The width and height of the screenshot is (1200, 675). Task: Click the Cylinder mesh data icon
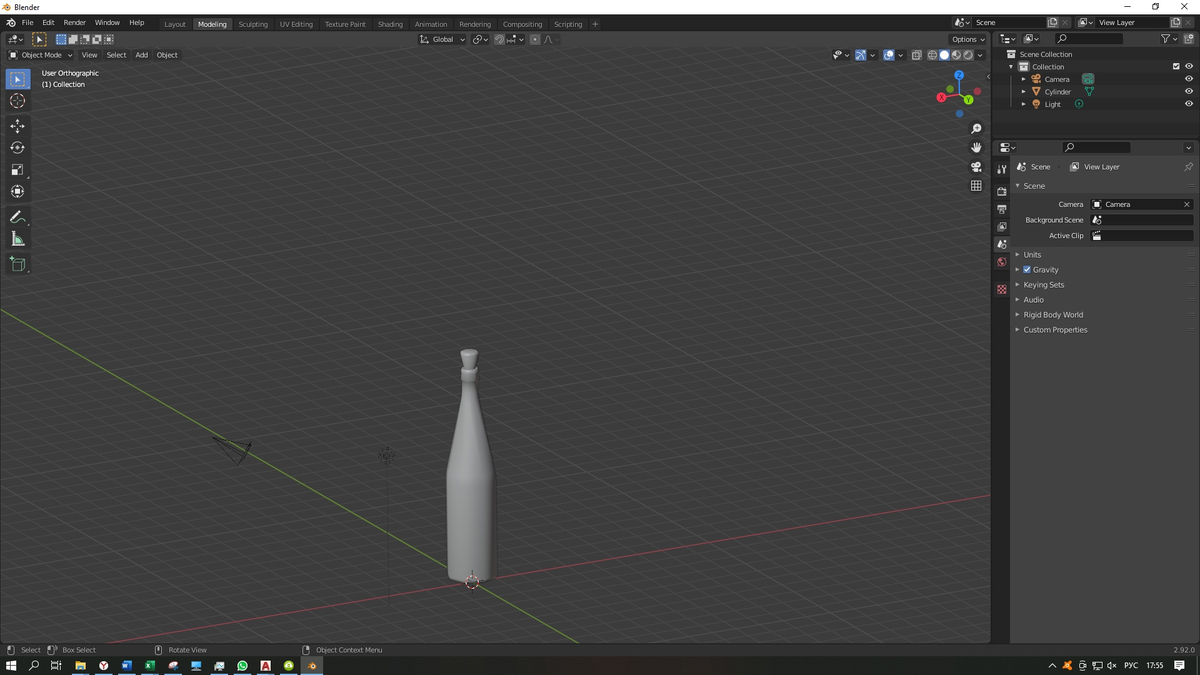(1089, 92)
